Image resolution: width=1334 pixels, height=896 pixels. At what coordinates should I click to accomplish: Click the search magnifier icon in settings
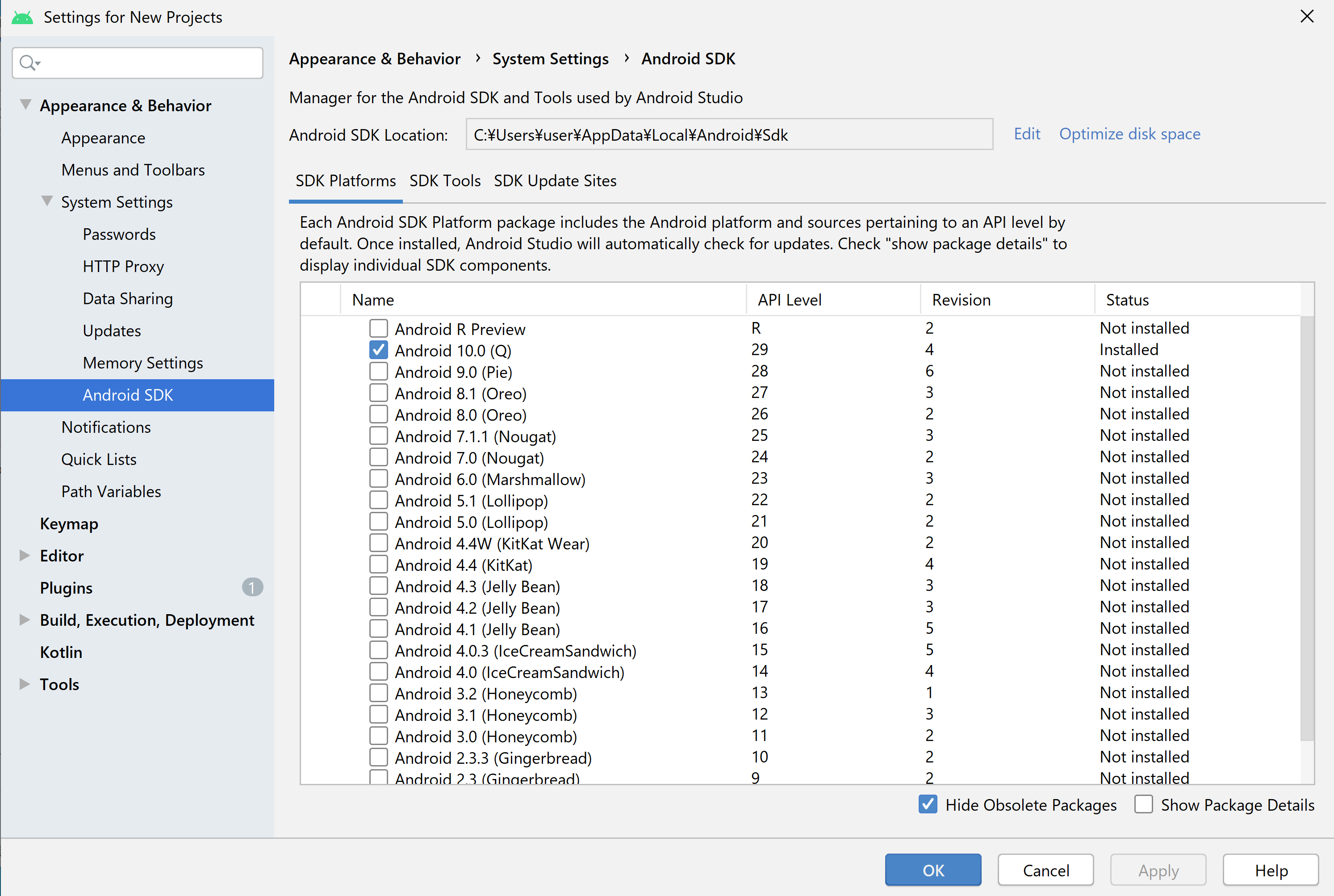coord(29,62)
